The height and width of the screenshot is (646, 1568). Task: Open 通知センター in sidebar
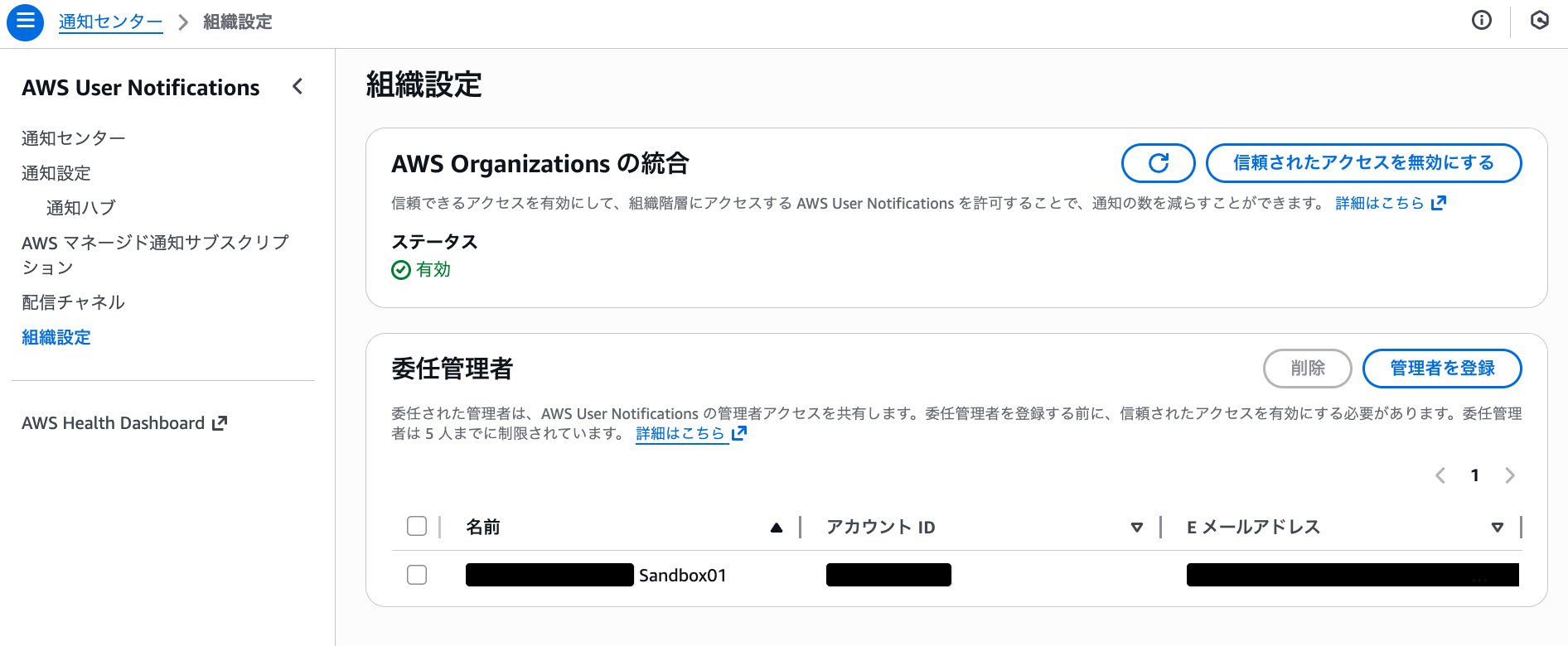[74, 138]
